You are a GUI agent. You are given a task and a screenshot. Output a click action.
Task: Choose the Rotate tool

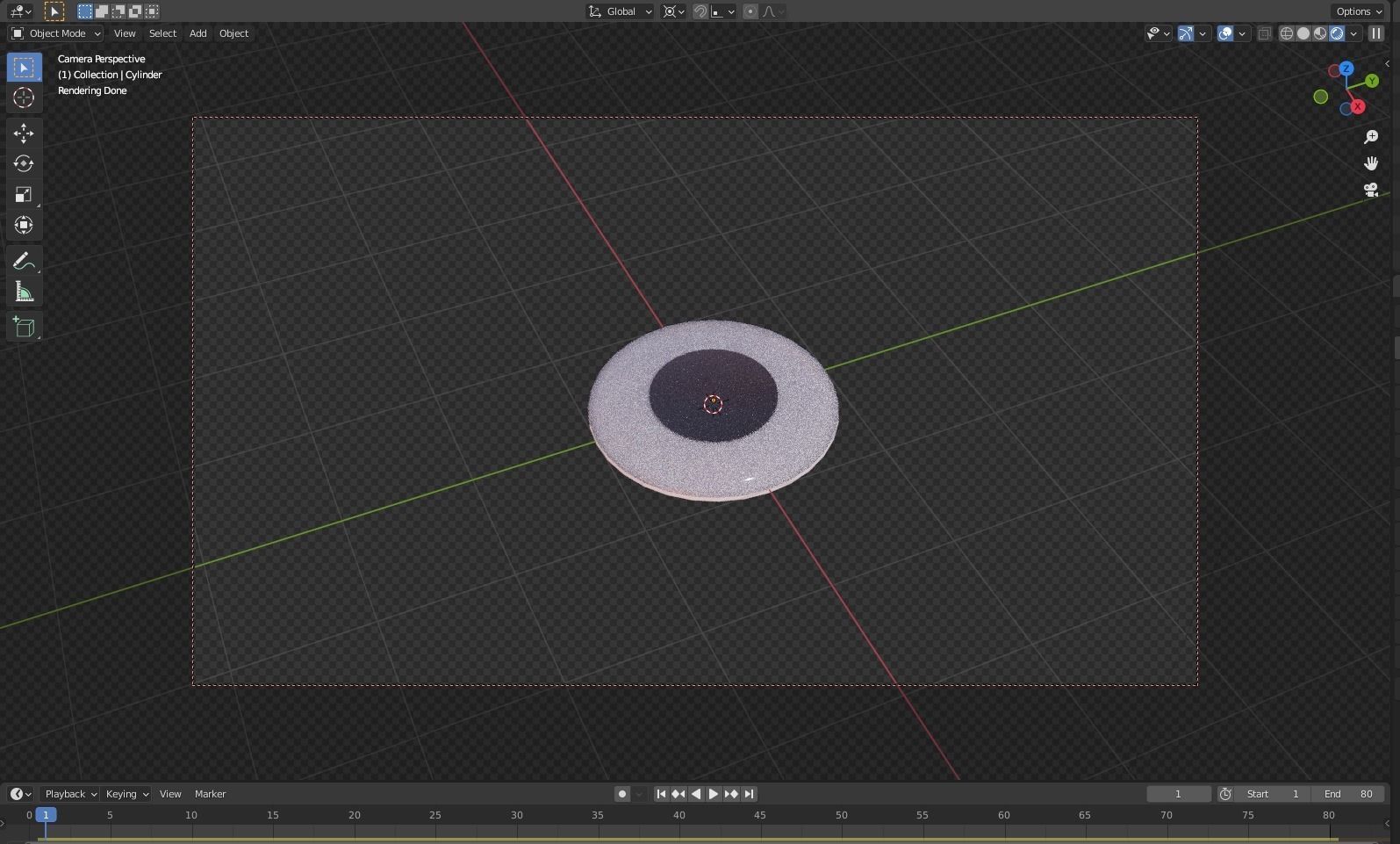[24, 163]
